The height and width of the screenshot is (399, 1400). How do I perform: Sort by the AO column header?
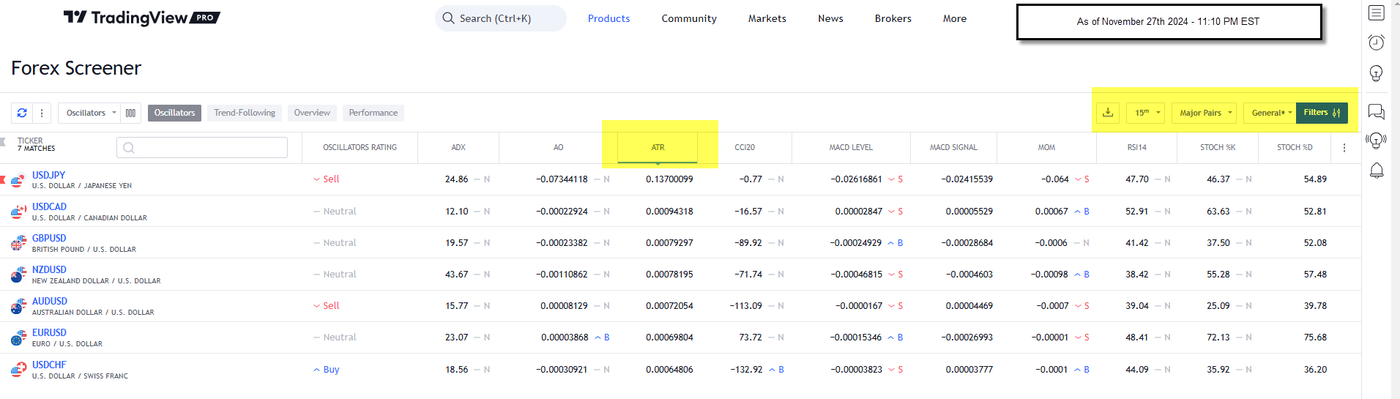(558, 148)
